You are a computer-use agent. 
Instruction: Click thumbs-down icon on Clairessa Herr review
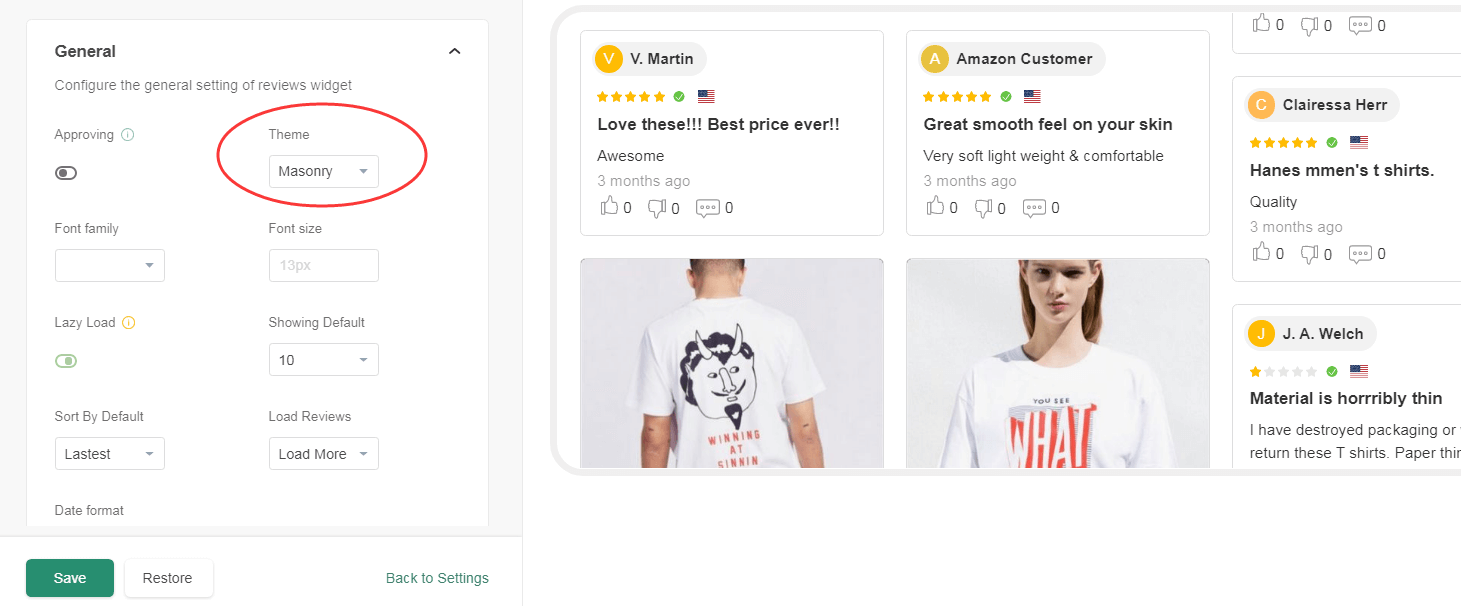(x=1310, y=254)
